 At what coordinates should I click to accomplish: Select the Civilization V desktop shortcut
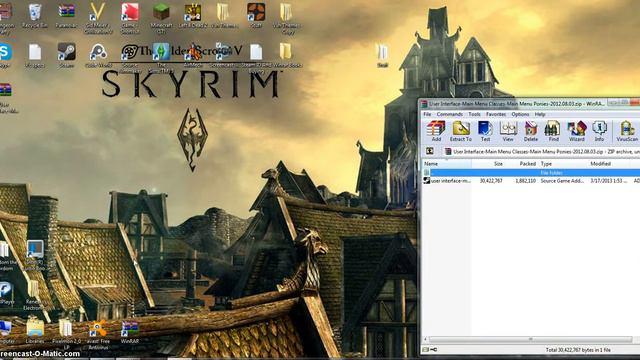click(x=98, y=17)
